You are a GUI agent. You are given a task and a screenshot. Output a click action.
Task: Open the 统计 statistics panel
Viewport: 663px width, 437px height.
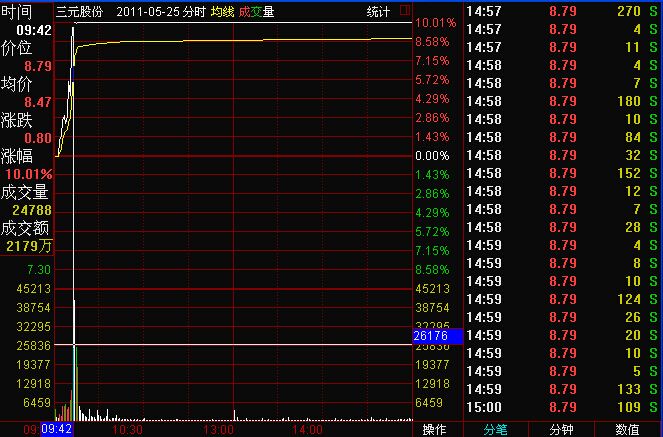379,12
